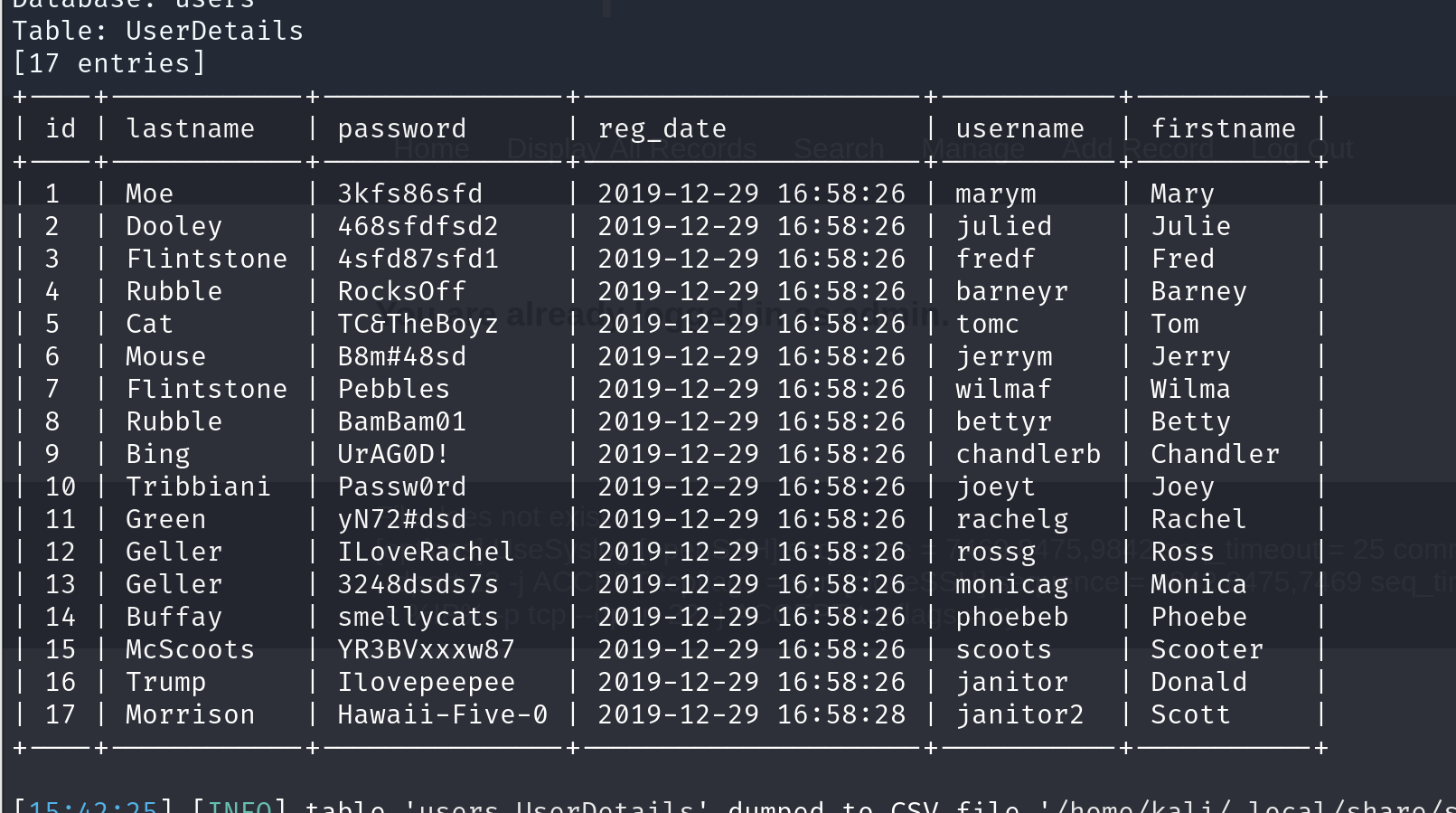Click the firstname 'Scooter'
The height and width of the screenshot is (813, 1456).
point(1207,649)
